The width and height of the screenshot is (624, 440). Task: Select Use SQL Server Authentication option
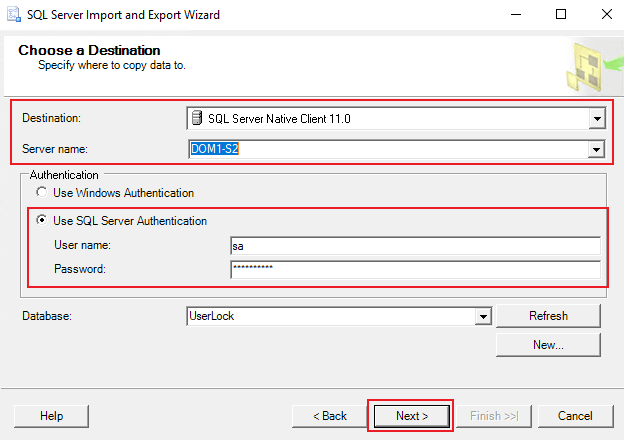[x=42, y=221]
